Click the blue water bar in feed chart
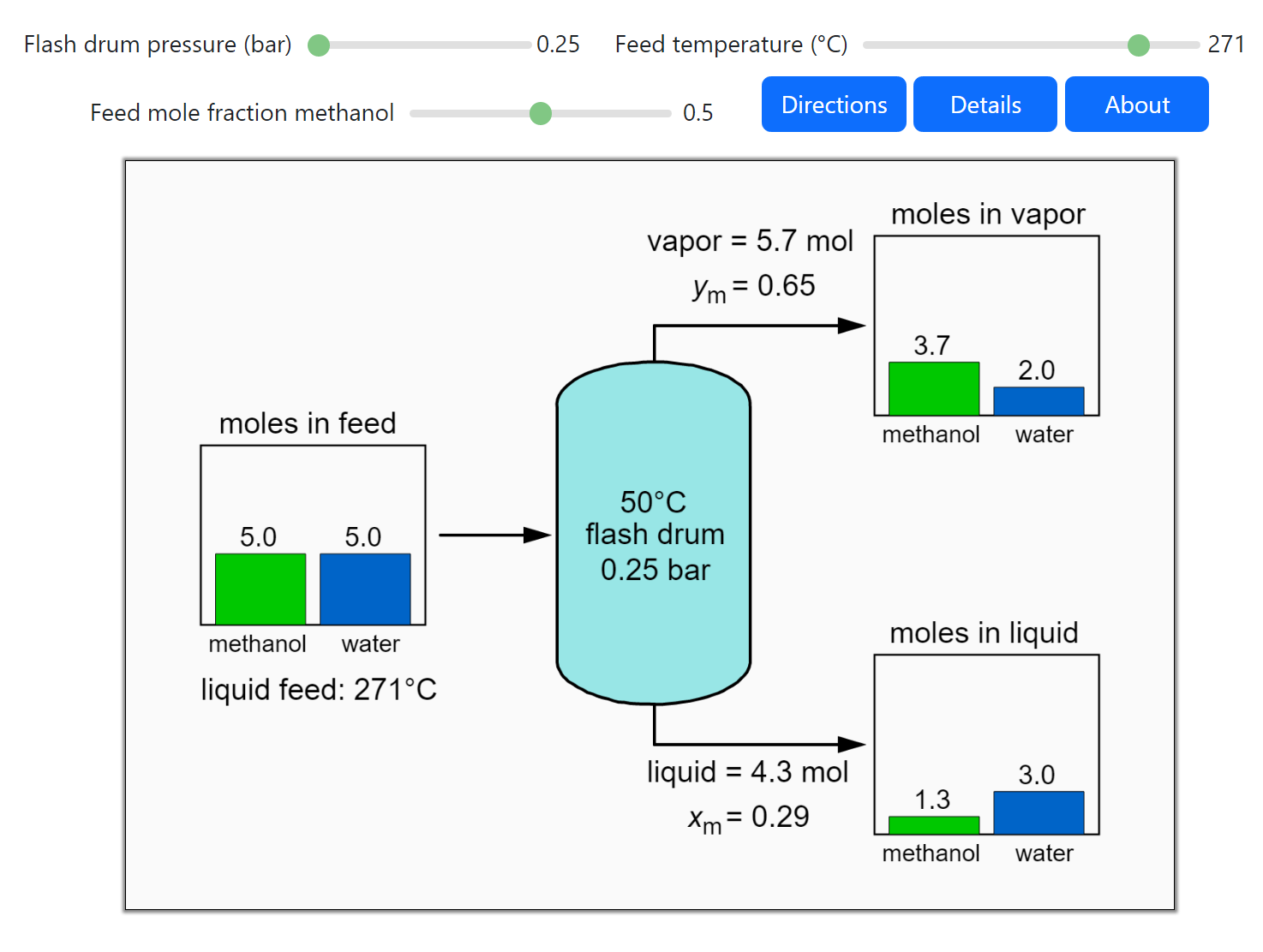Screen dimensions: 1263x952 point(365,589)
